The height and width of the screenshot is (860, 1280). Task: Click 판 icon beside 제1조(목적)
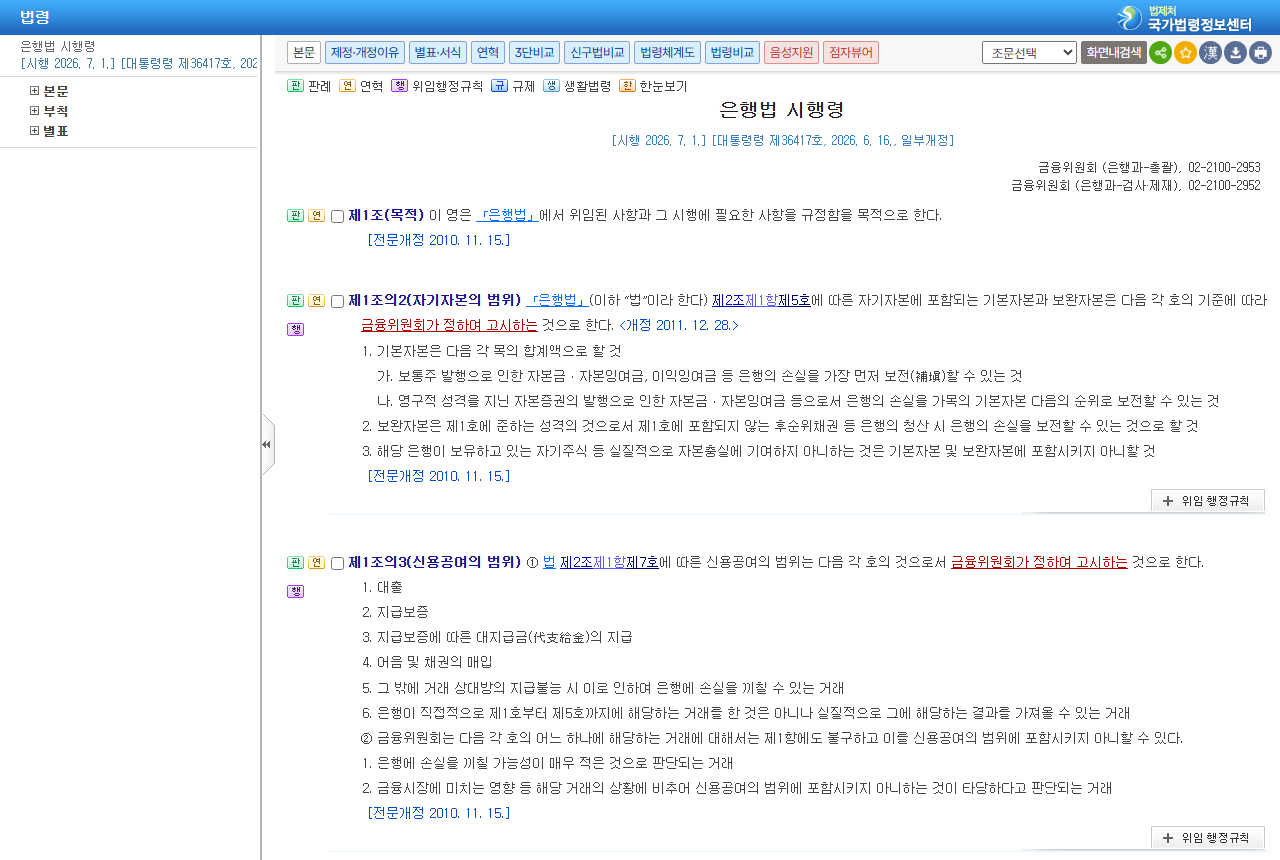[295, 215]
